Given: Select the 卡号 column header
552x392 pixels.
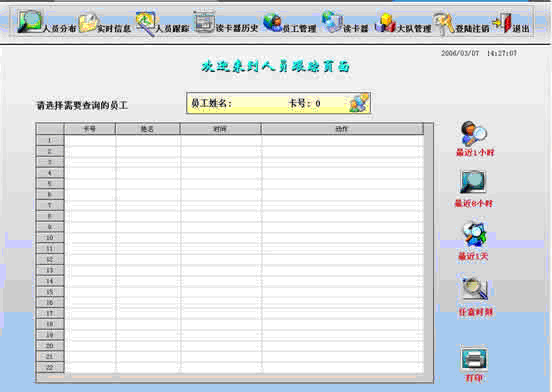Looking at the screenshot, I should [90, 129].
